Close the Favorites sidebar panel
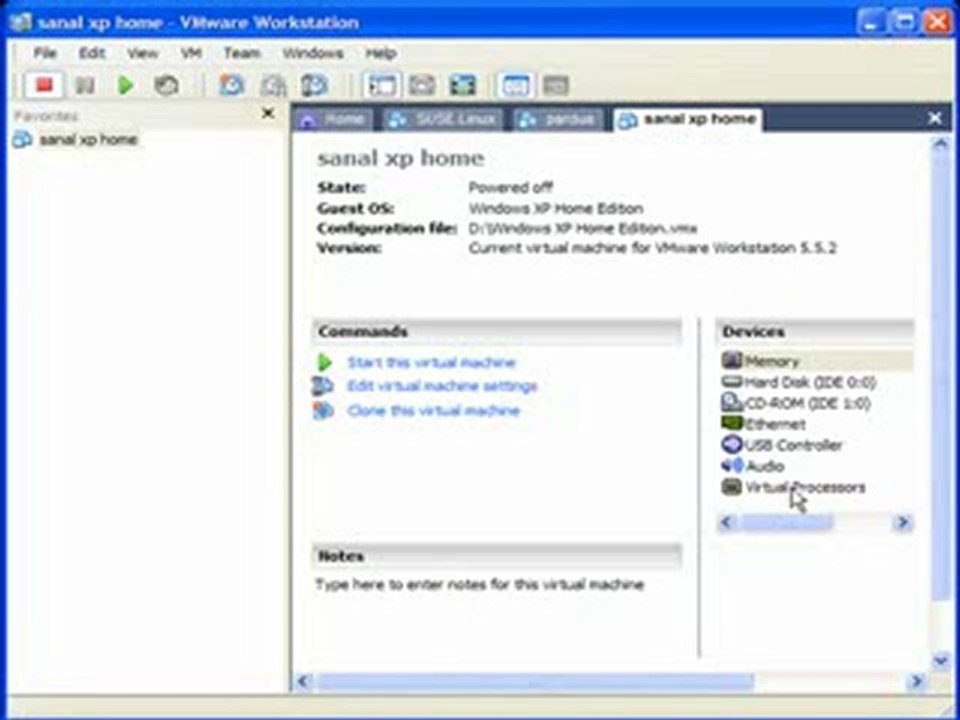Screen dimensions: 960x720 (268, 113)
